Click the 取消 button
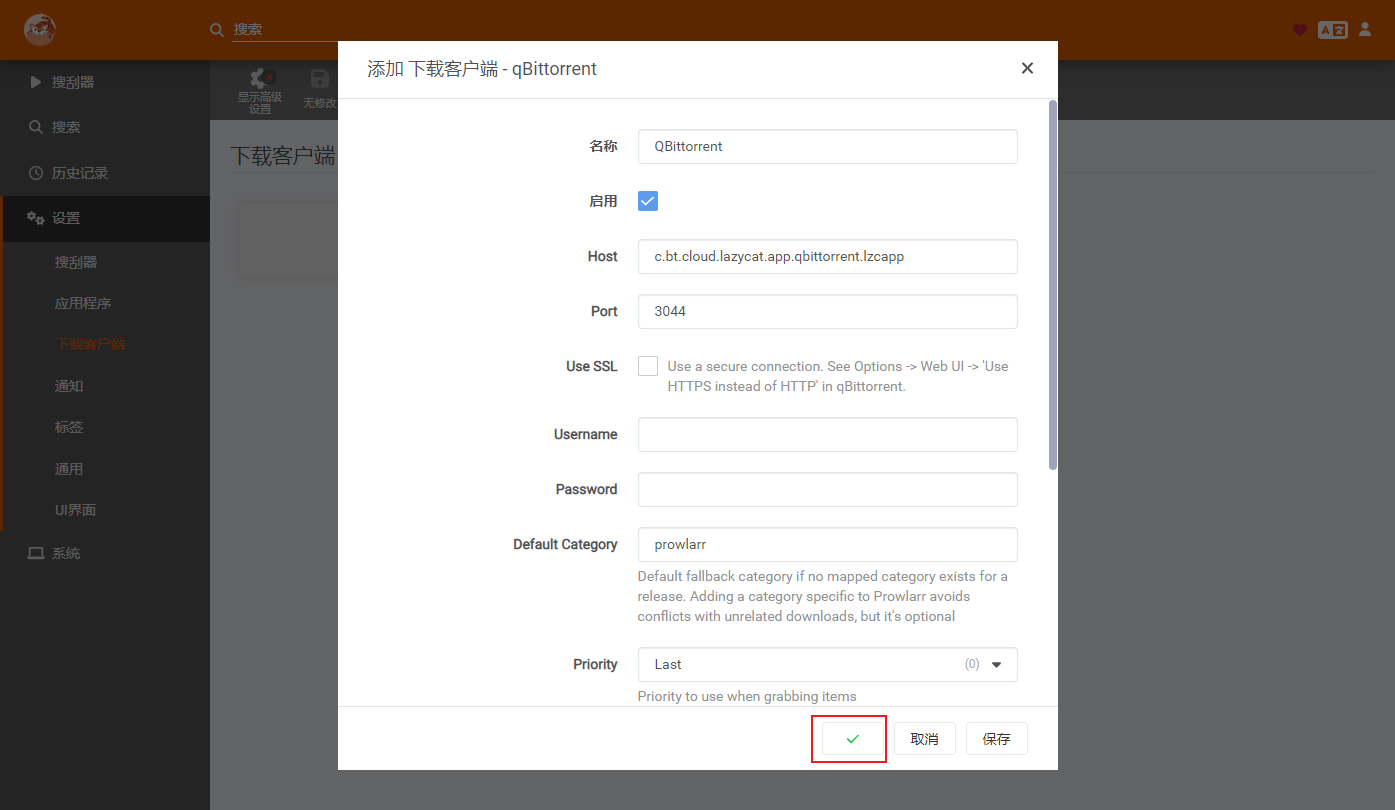The image size is (1395, 810). 925,739
